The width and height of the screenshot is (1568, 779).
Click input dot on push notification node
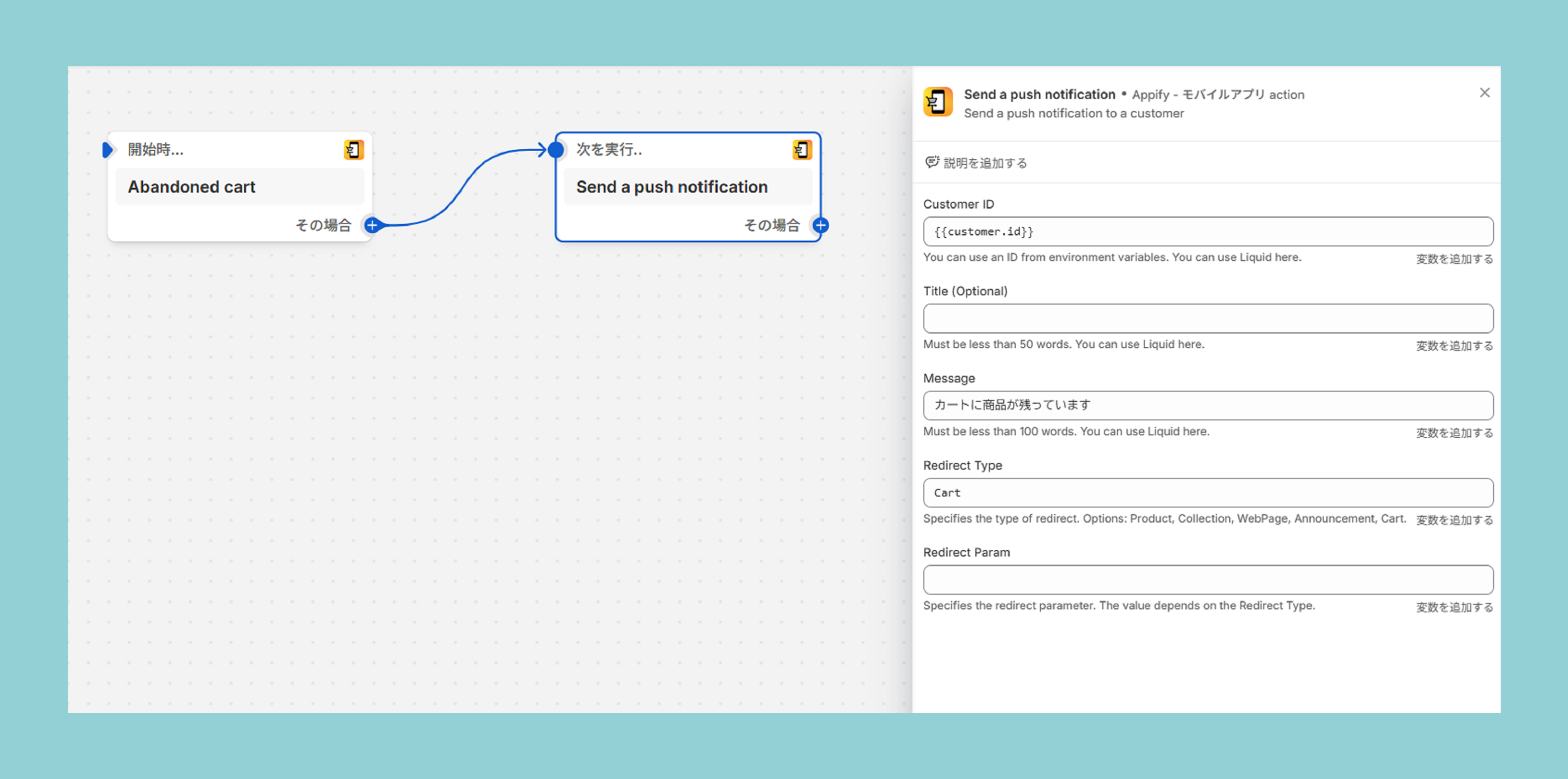pyautogui.click(x=556, y=150)
